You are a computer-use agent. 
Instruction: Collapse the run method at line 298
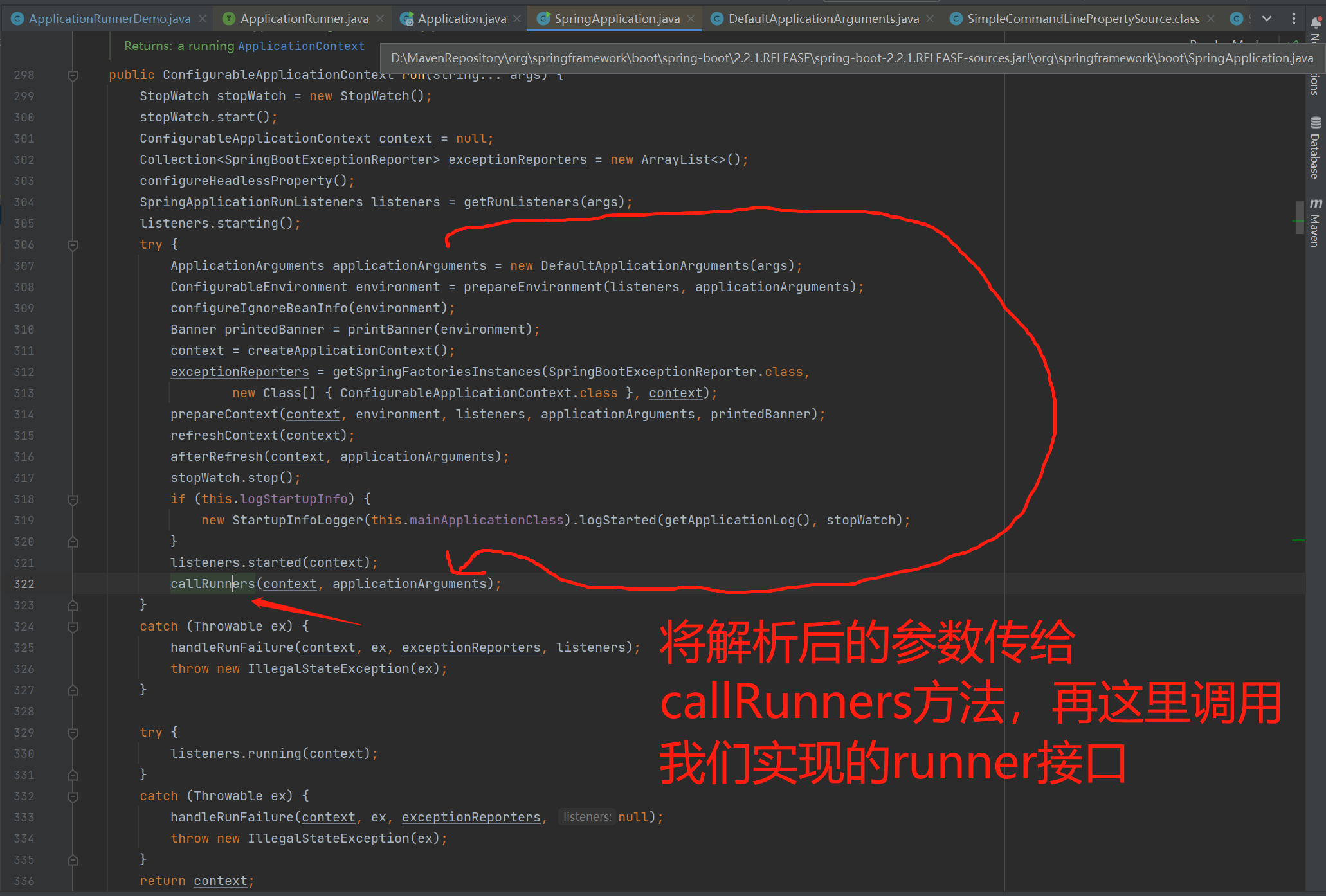pos(73,75)
